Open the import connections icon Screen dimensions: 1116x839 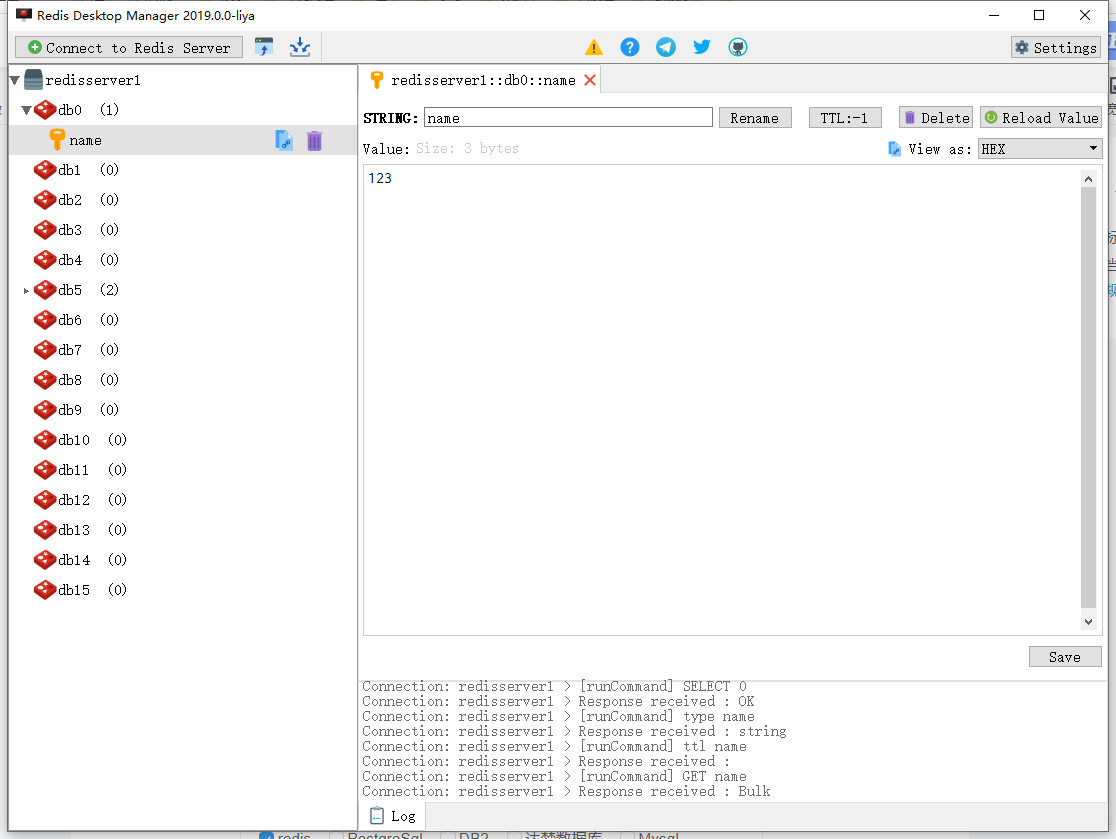(300, 46)
